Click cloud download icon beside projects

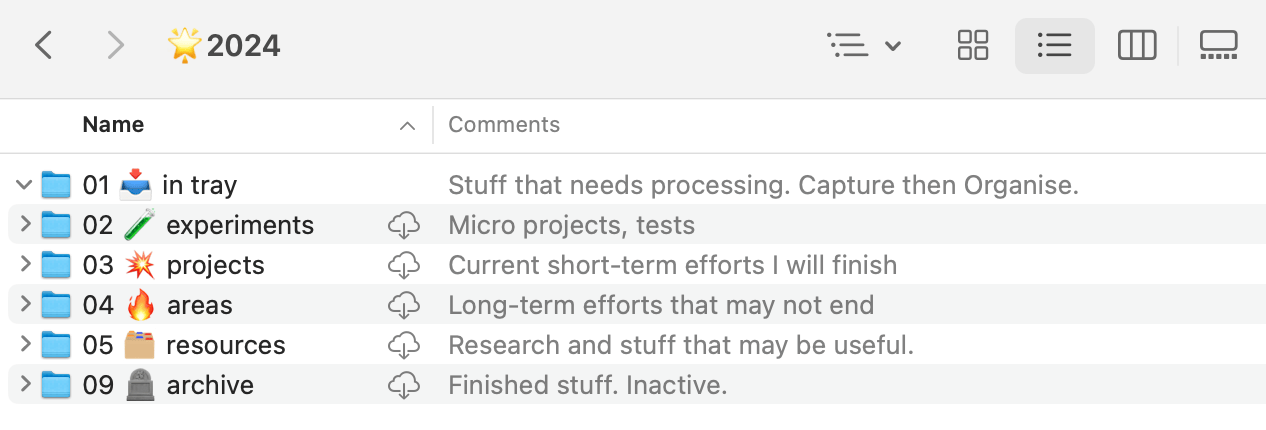point(402,266)
